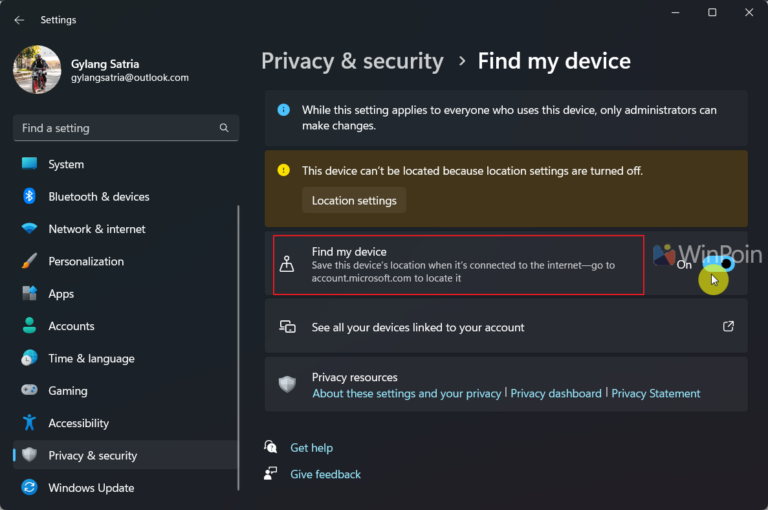This screenshot has width=768, height=510.
Task: Open See all your devices linked
Action: (506, 326)
